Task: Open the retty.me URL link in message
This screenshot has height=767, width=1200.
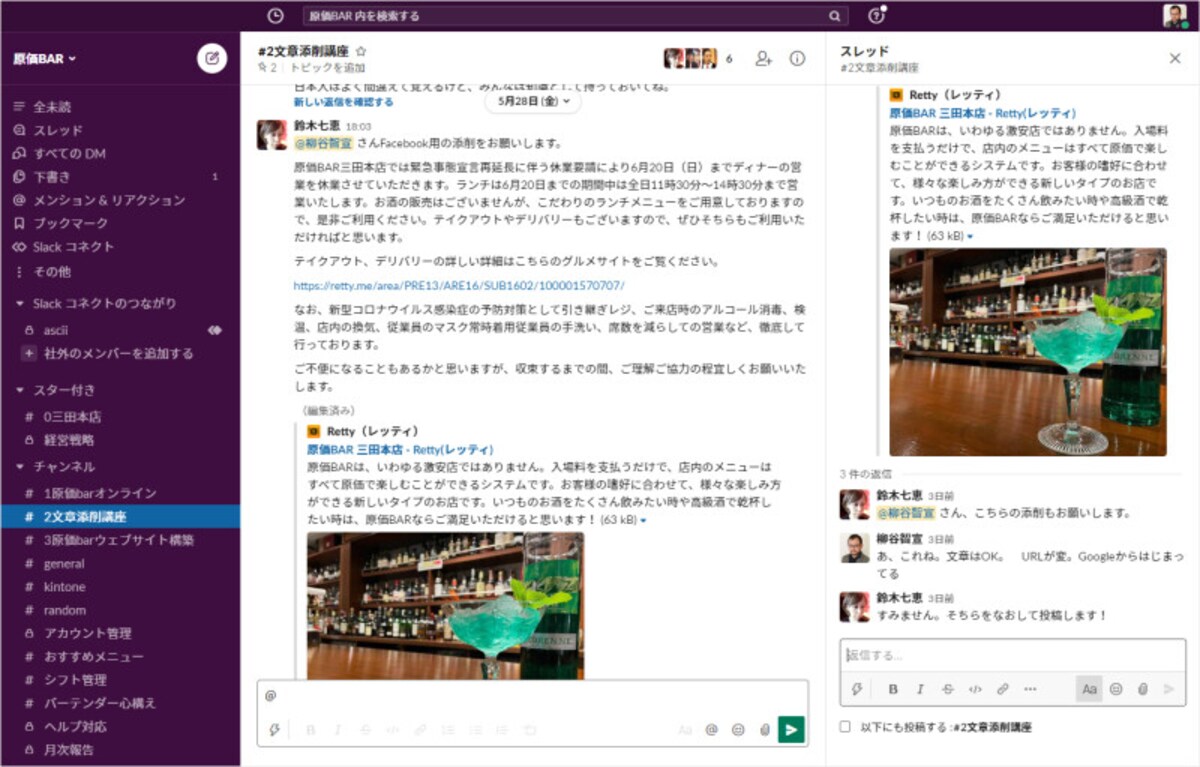Action: pyautogui.click(x=459, y=285)
